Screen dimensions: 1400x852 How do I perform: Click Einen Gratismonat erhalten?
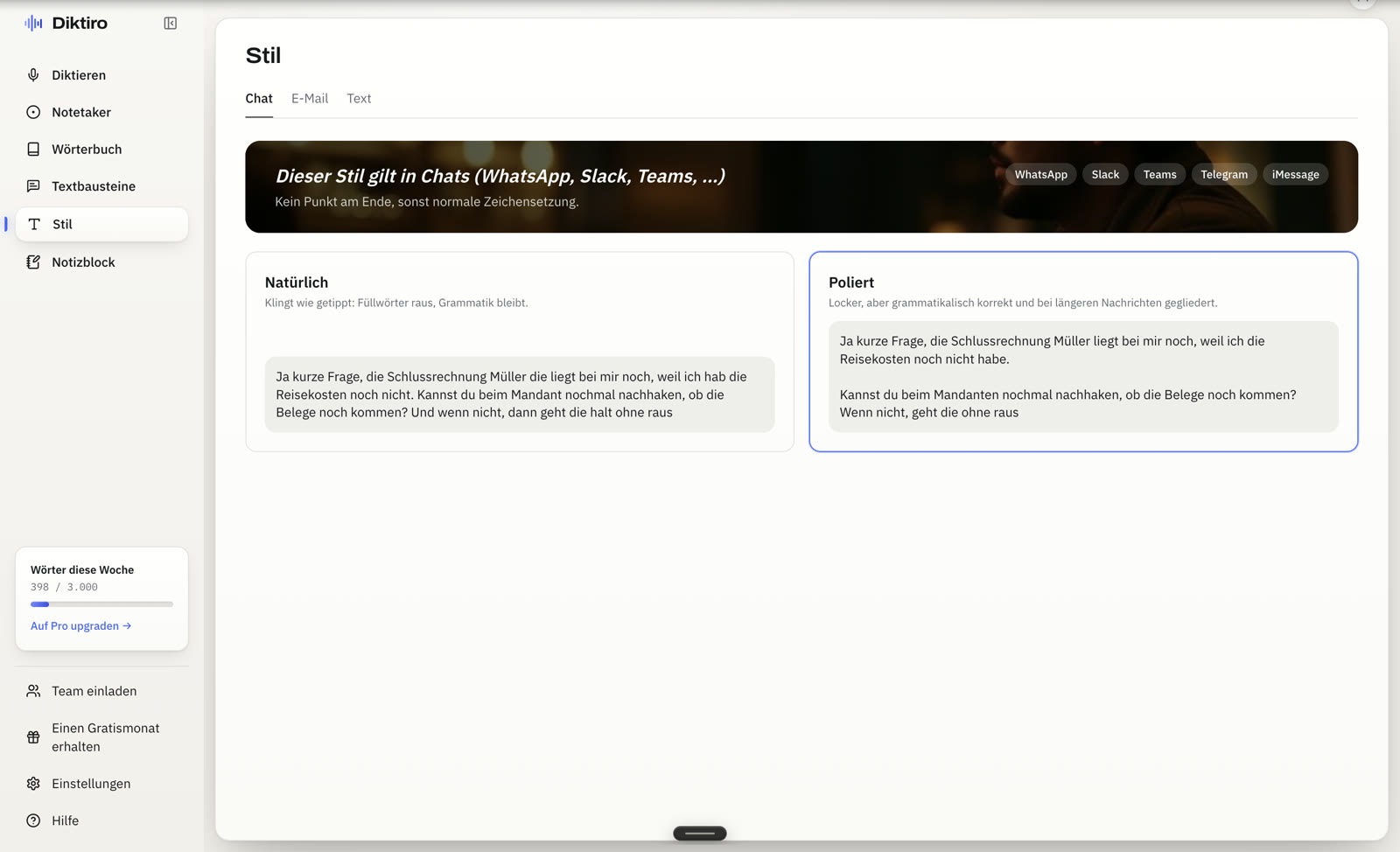tap(101, 737)
